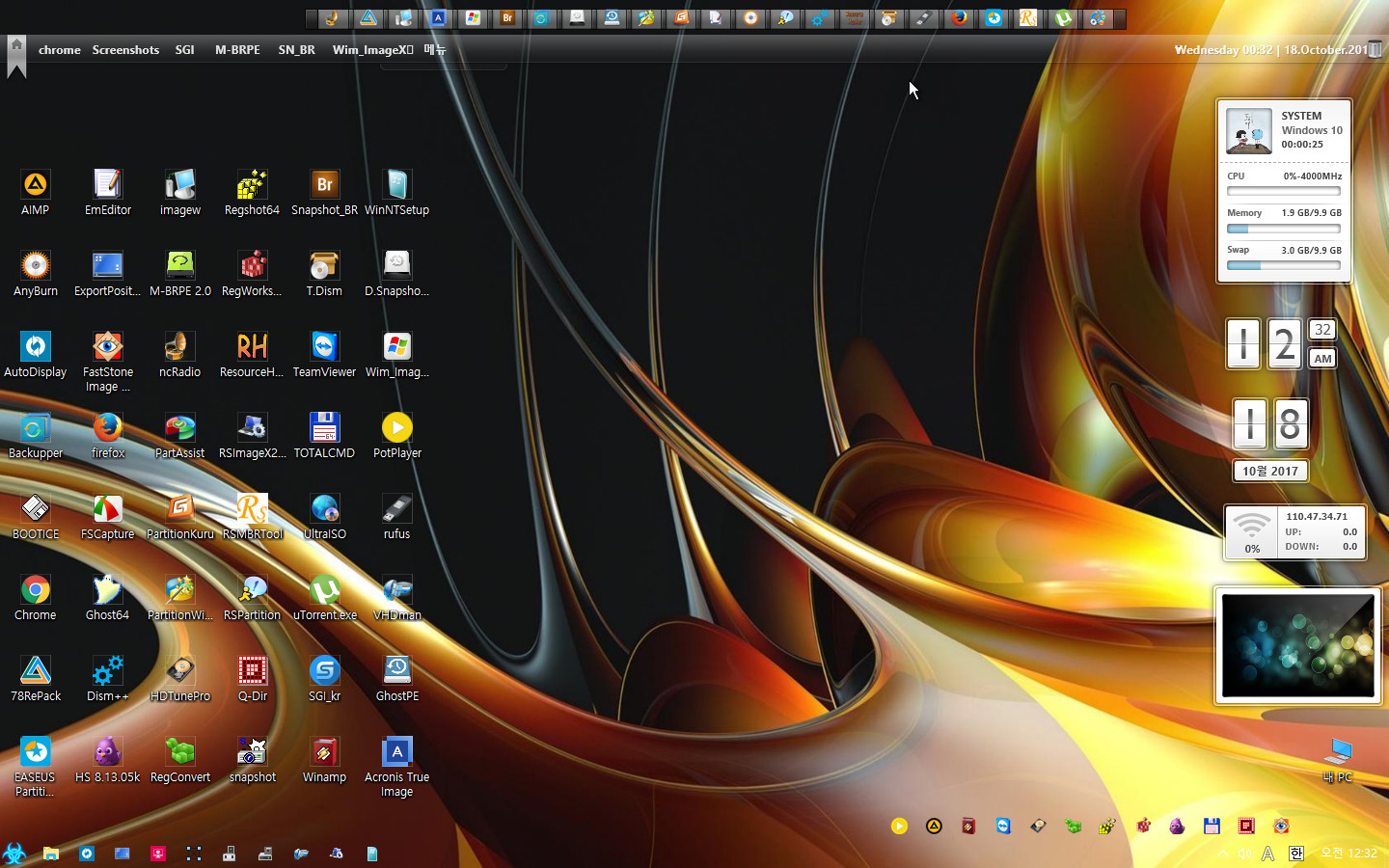Open Q-Dir desktop icon
The image size is (1389, 868).
(x=253, y=677)
